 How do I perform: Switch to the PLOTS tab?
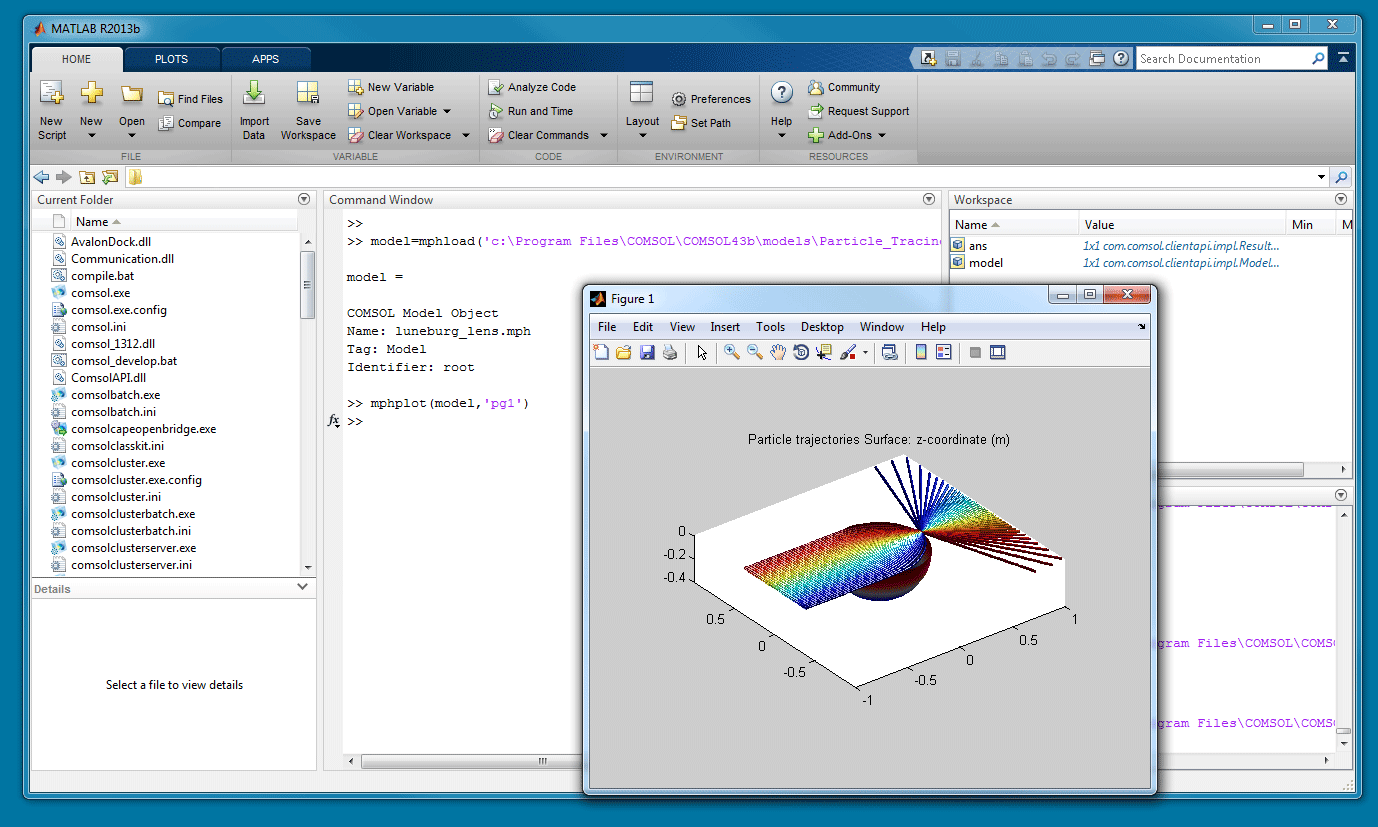tap(171, 59)
